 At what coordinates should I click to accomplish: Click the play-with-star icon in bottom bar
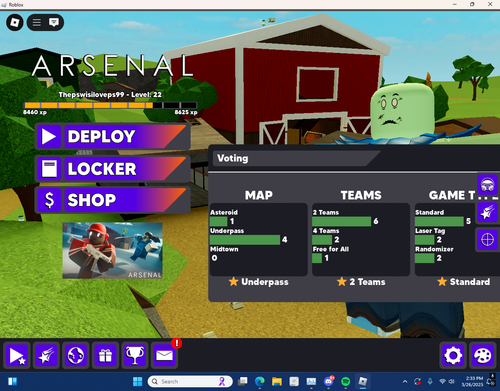pos(17,355)
